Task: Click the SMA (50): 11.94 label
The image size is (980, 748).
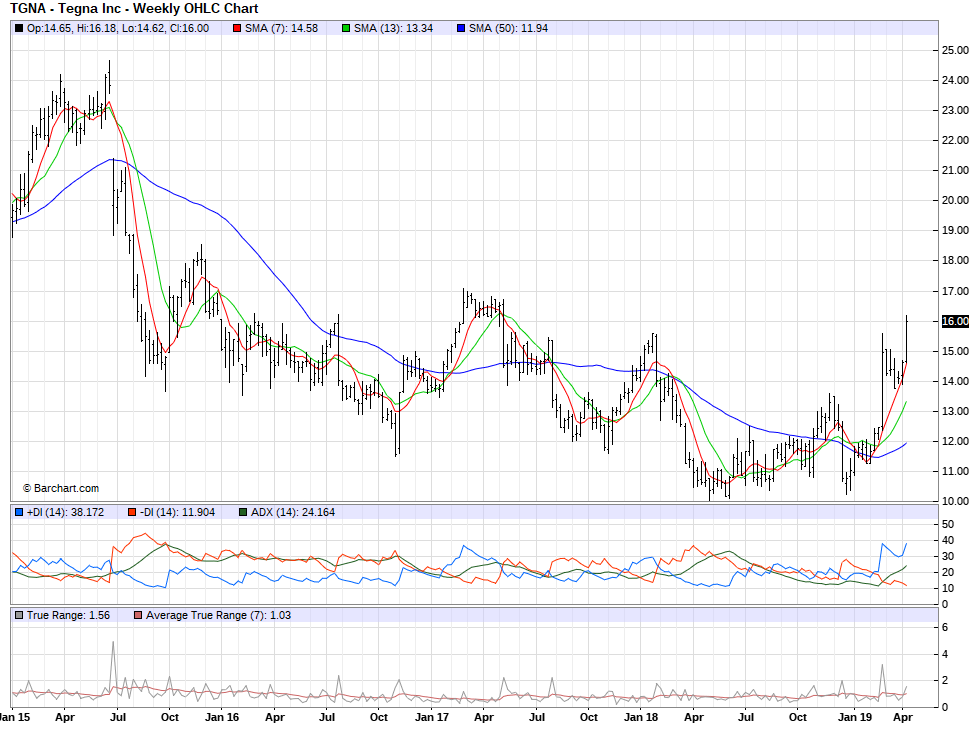Action: [508, 28]
